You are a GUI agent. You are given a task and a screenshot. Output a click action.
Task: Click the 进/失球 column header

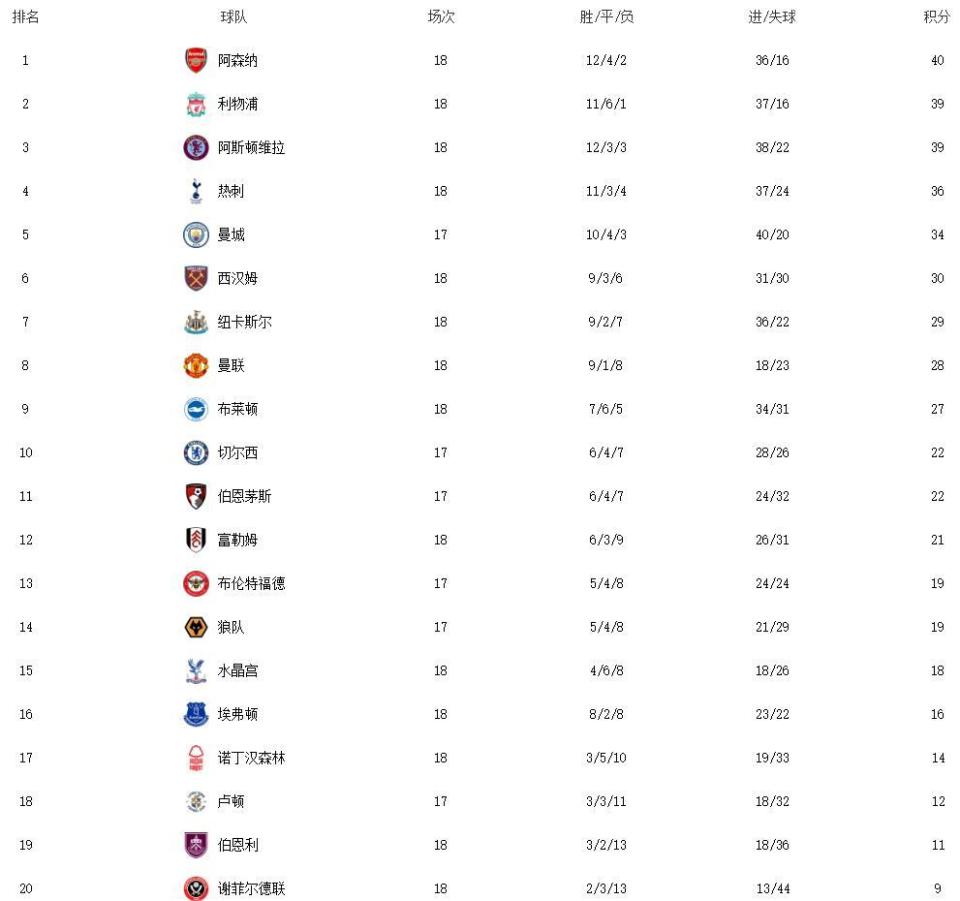(x=771, y=17)
